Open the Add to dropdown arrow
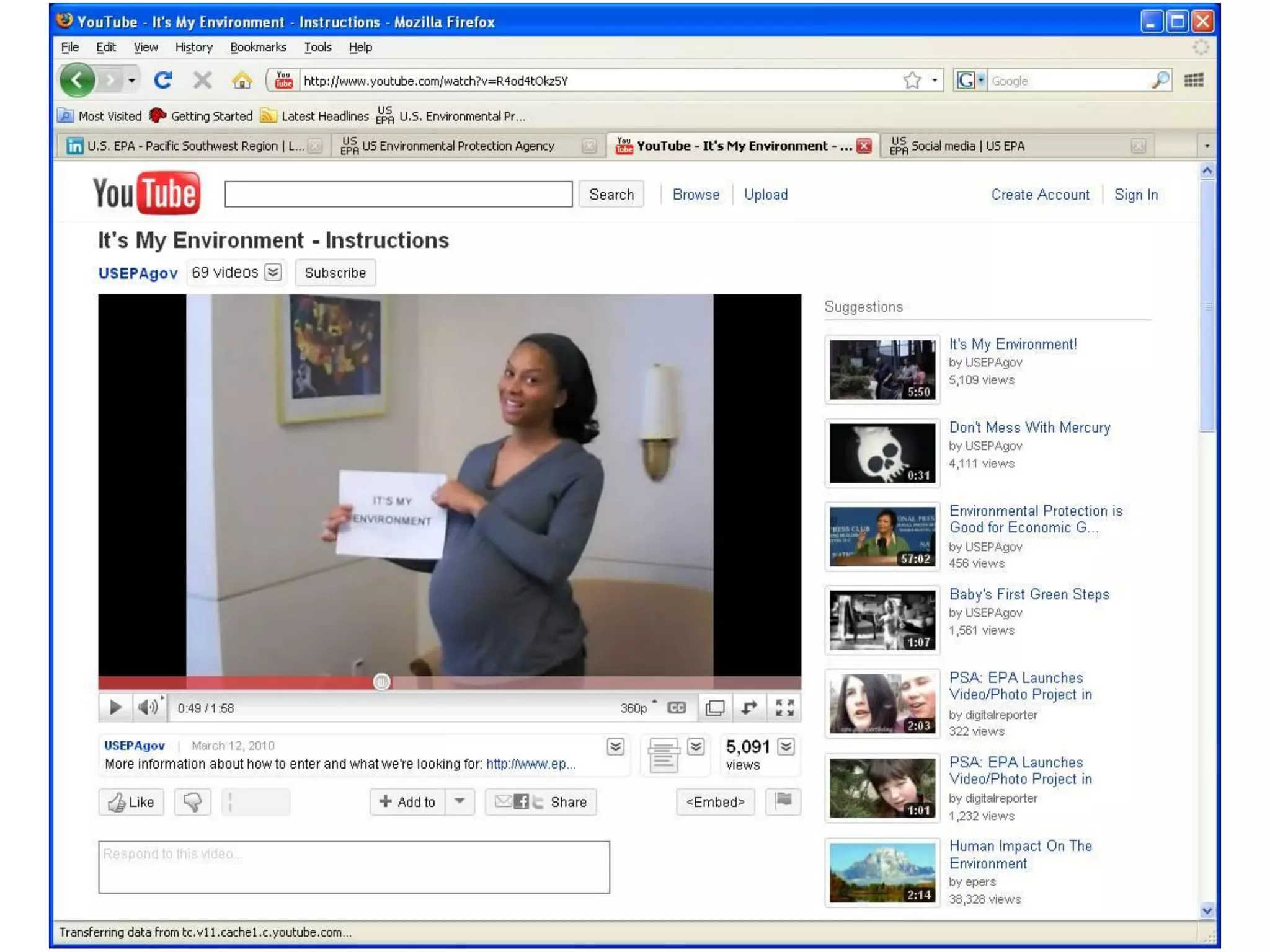 460,801
